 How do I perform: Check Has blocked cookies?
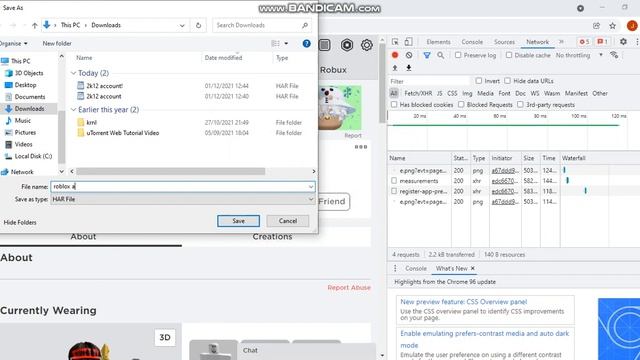tap(394, 104)
